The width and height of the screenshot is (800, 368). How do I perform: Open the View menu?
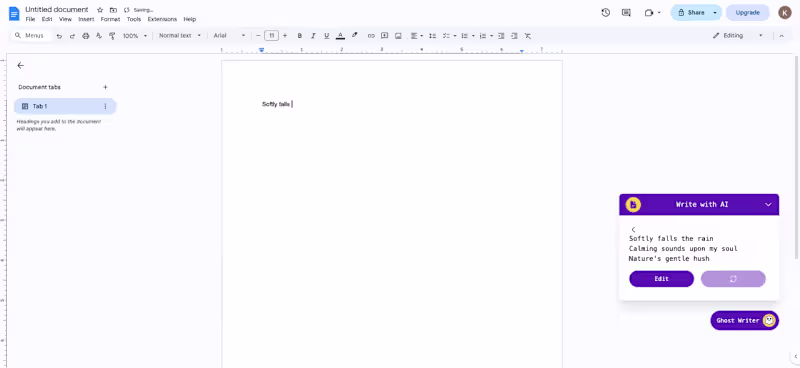pos(65,19)
